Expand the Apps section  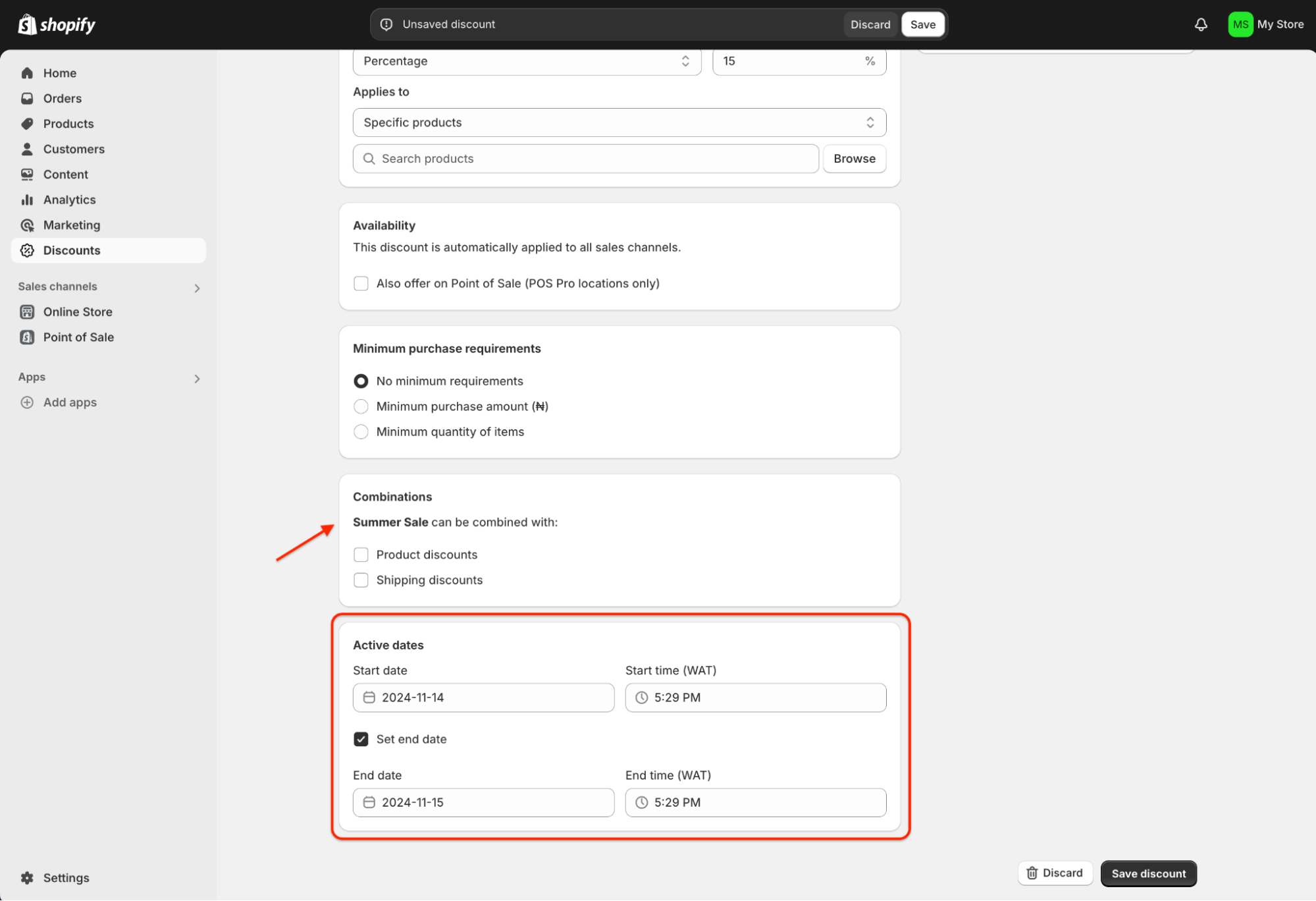click(x=196, y=378)
